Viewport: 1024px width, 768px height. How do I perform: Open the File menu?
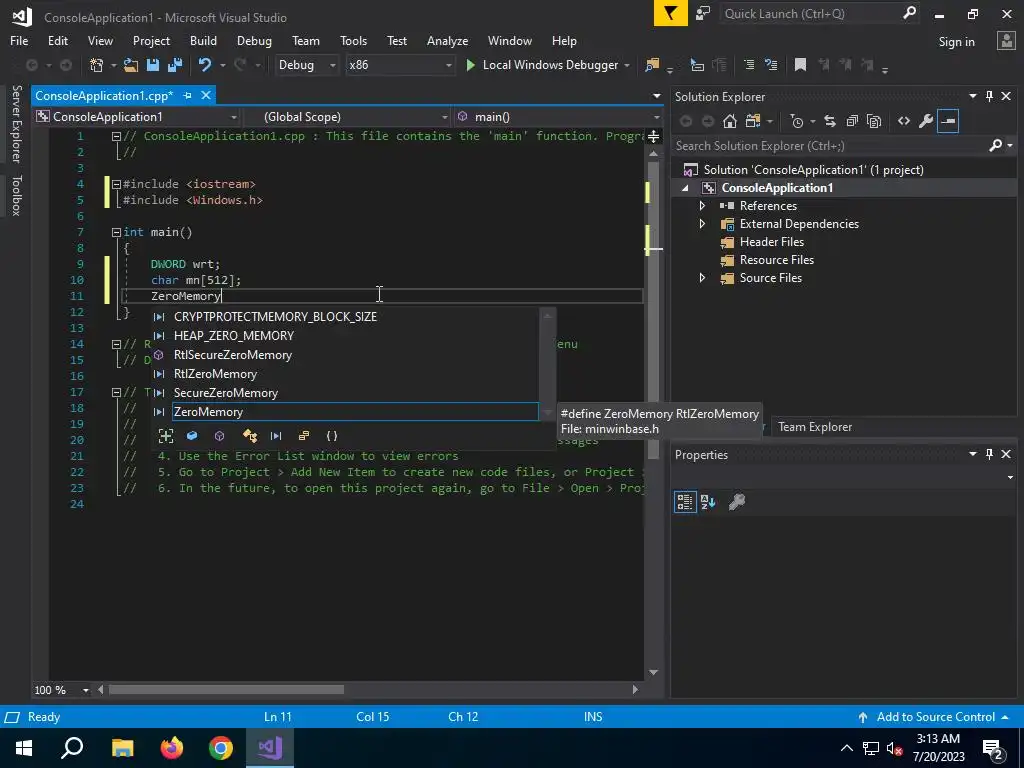(19, 40)
